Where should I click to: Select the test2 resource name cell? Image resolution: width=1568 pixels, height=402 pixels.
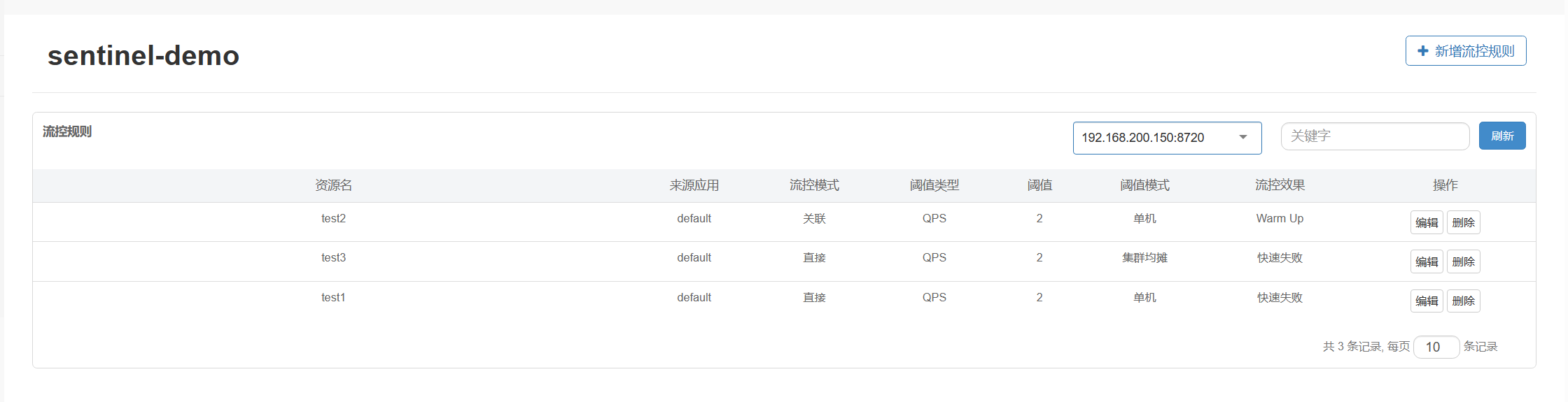click(333, 219)
